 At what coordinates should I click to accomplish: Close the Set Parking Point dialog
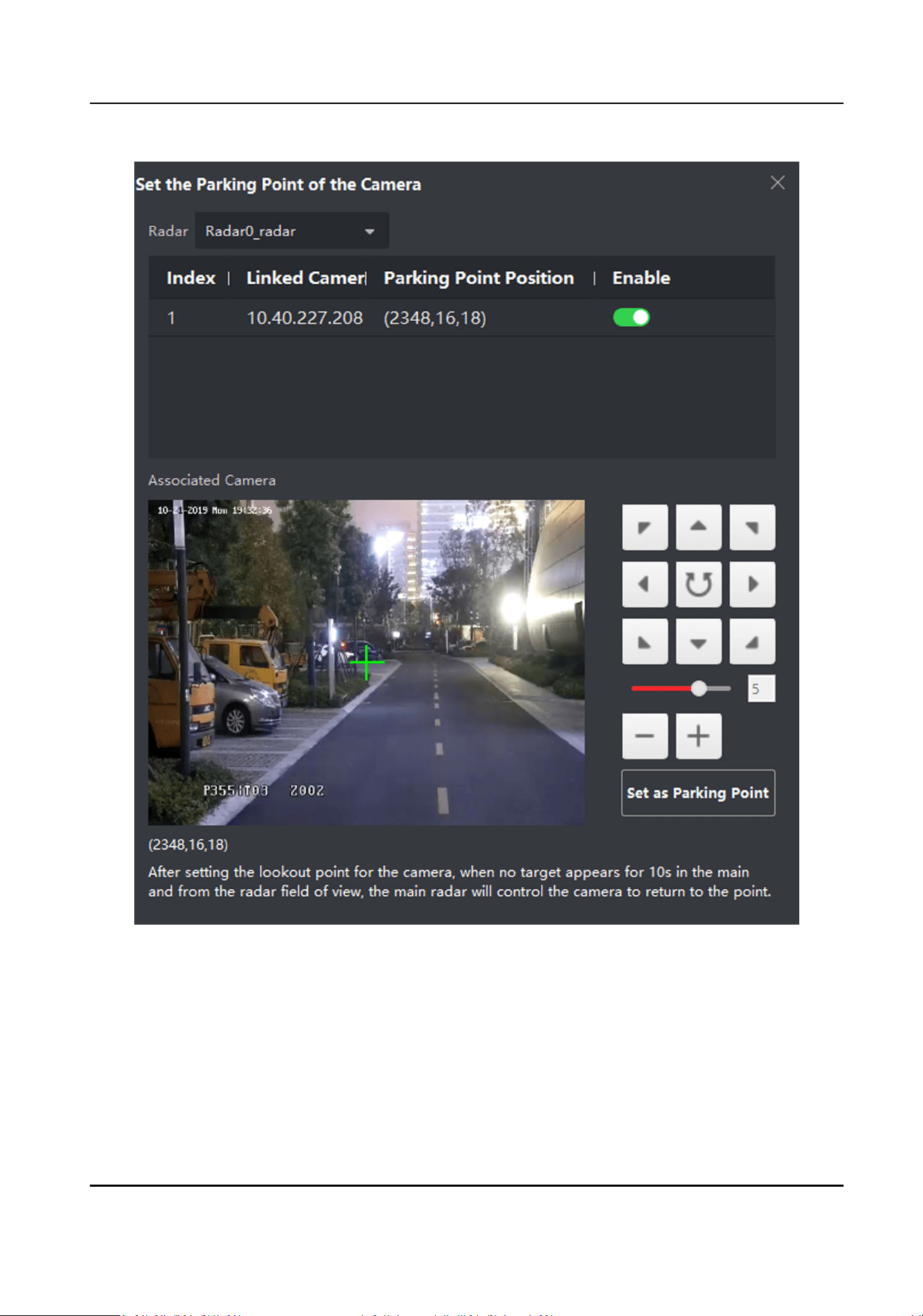pyautogui.click(x=777, y=183)
